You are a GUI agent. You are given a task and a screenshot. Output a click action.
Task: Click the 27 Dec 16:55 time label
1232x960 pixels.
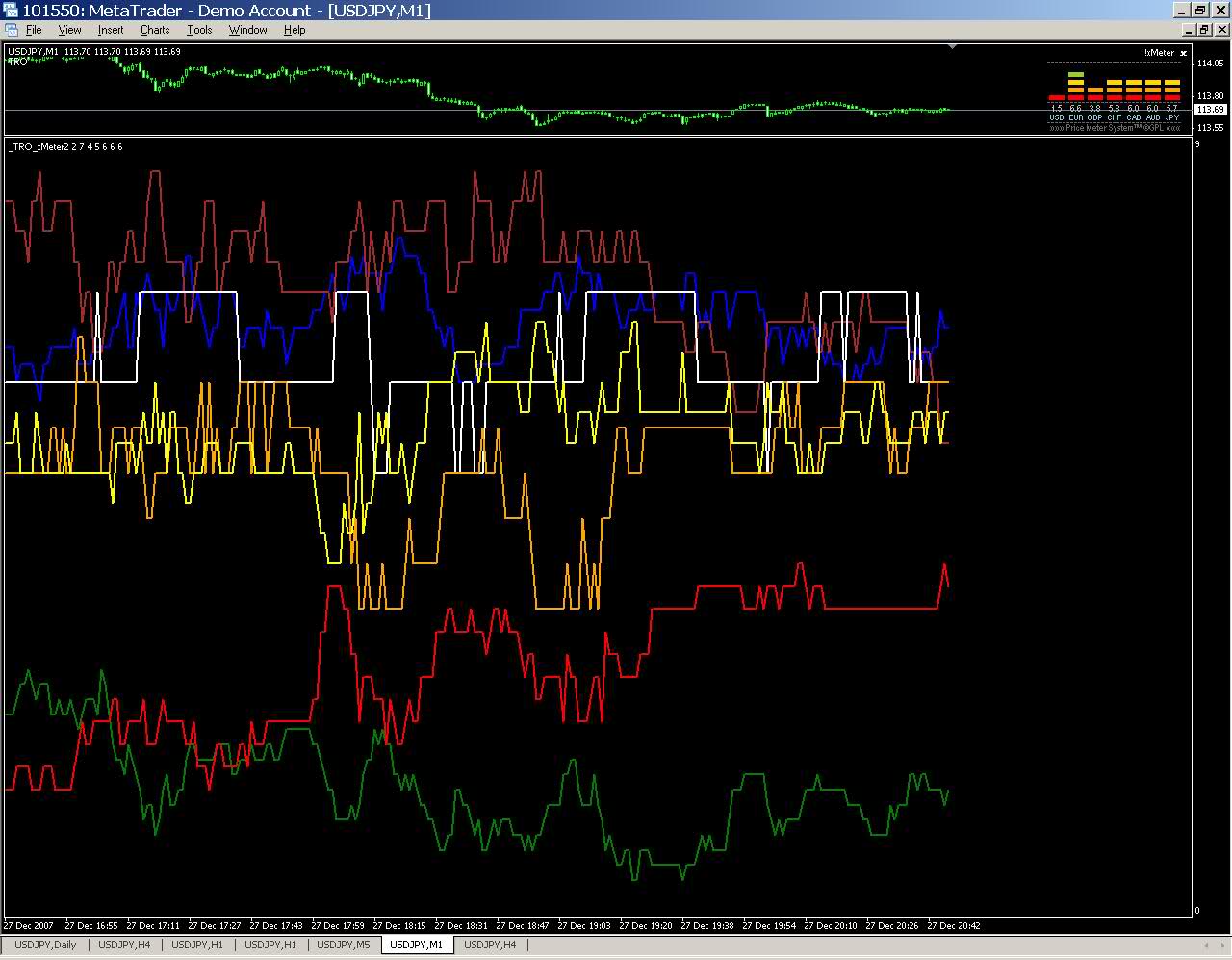click(x=92, y=926)
